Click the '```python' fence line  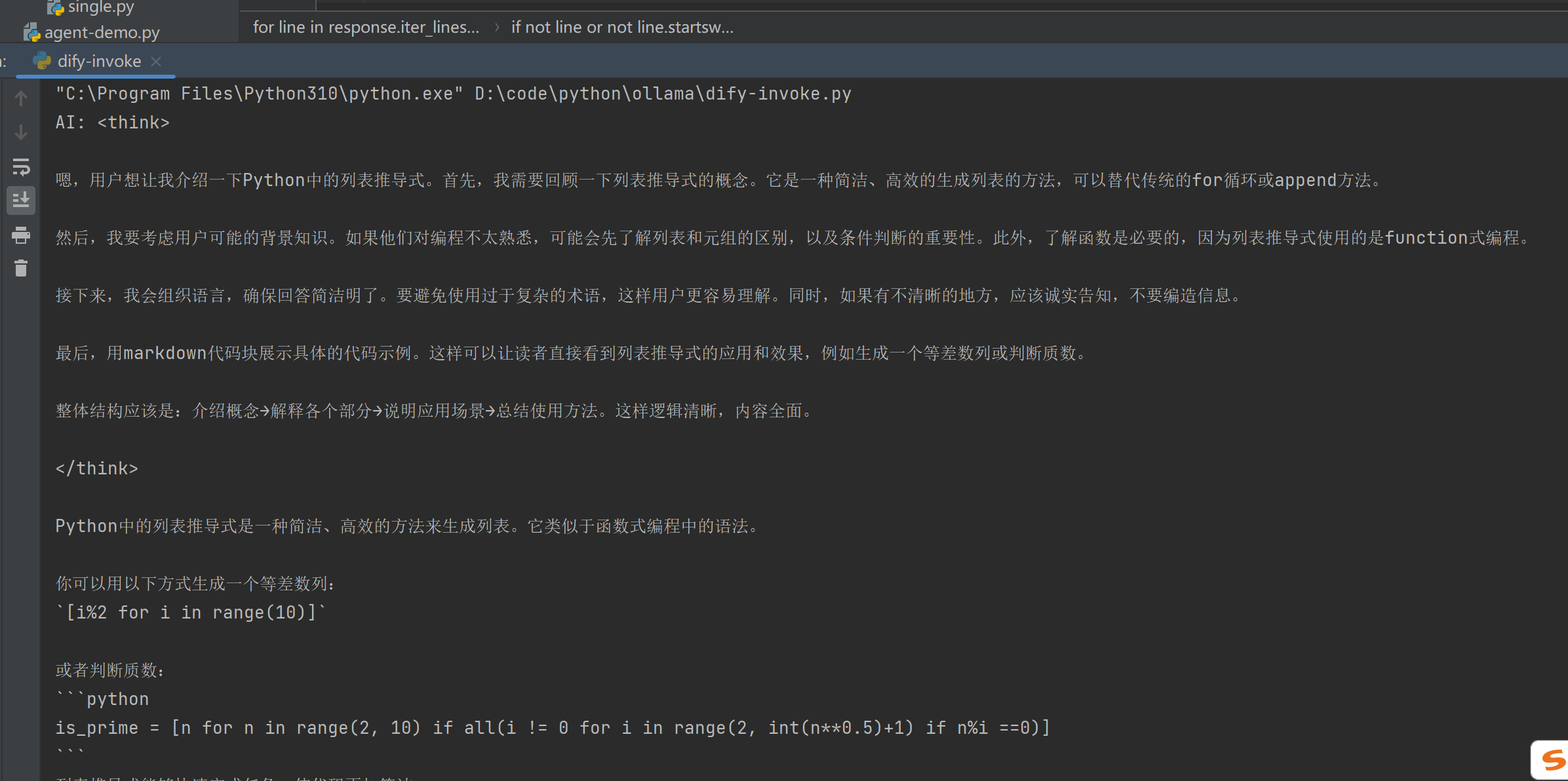click(x=102, y=699)
